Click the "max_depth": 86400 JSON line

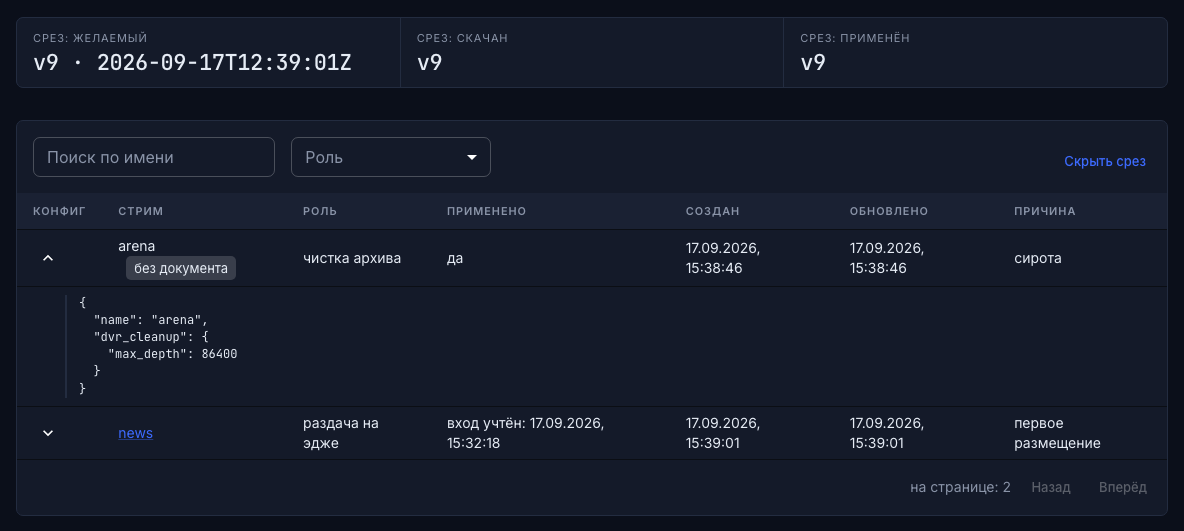tap(173, 353)
